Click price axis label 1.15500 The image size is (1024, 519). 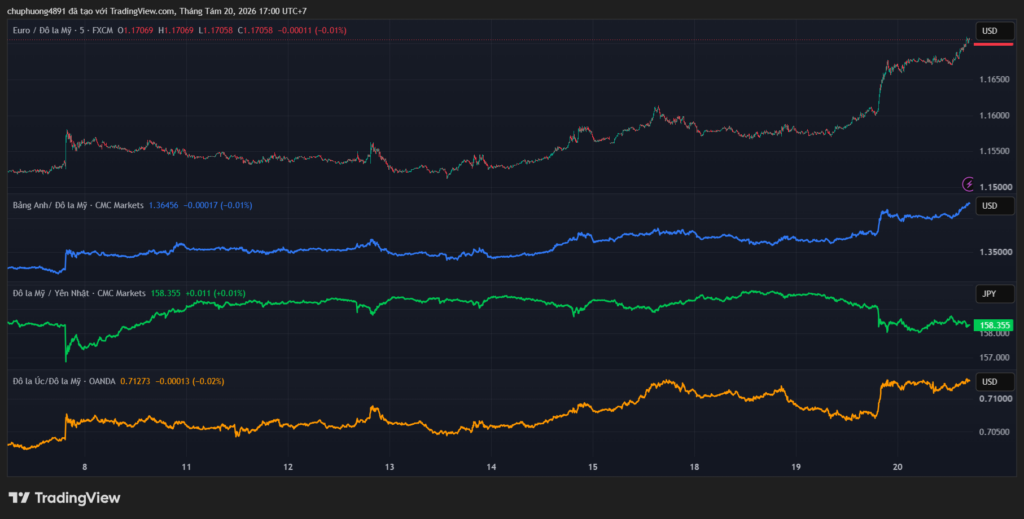(x=994, y=151)
